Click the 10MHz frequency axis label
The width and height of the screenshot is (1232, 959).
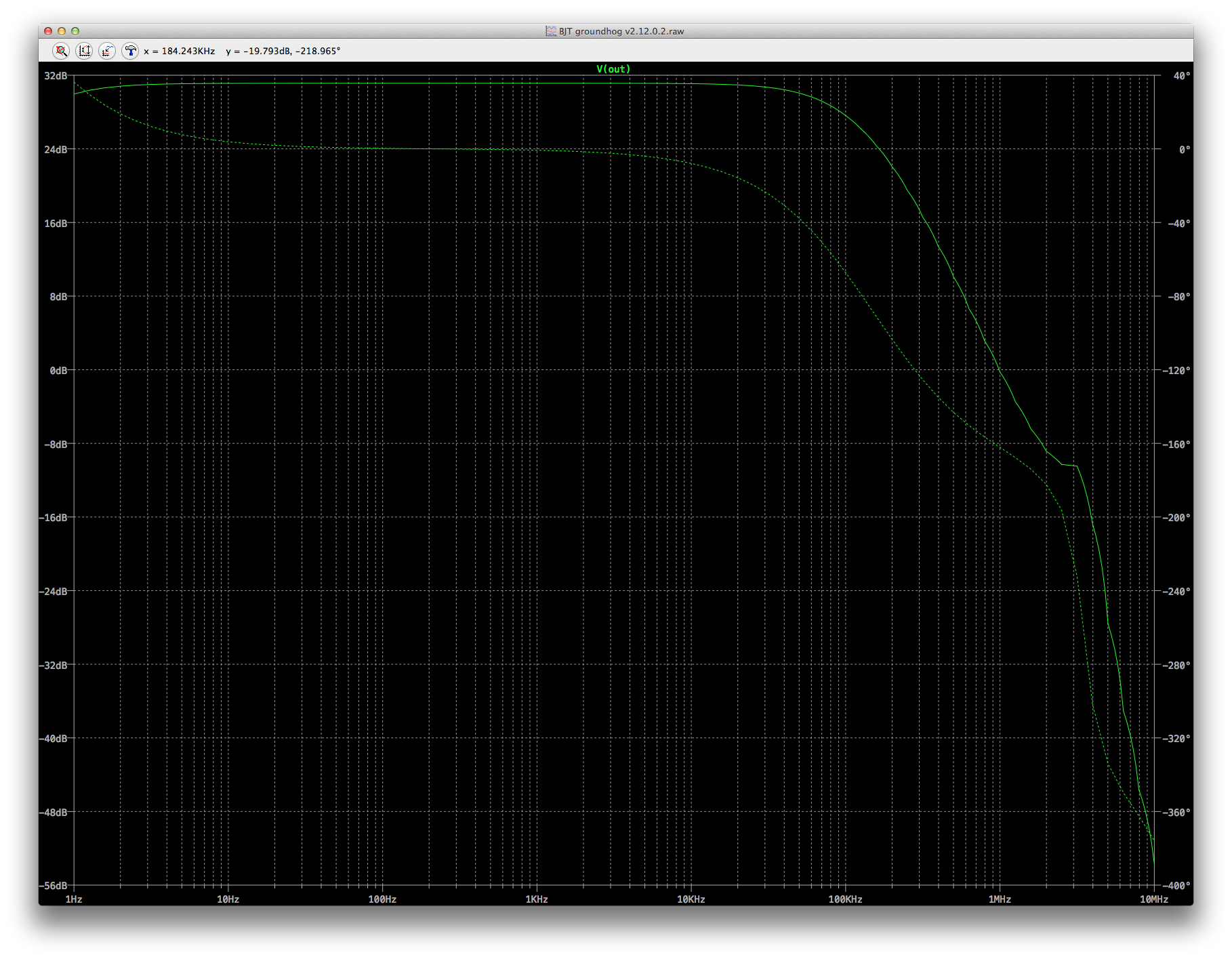1154,899
